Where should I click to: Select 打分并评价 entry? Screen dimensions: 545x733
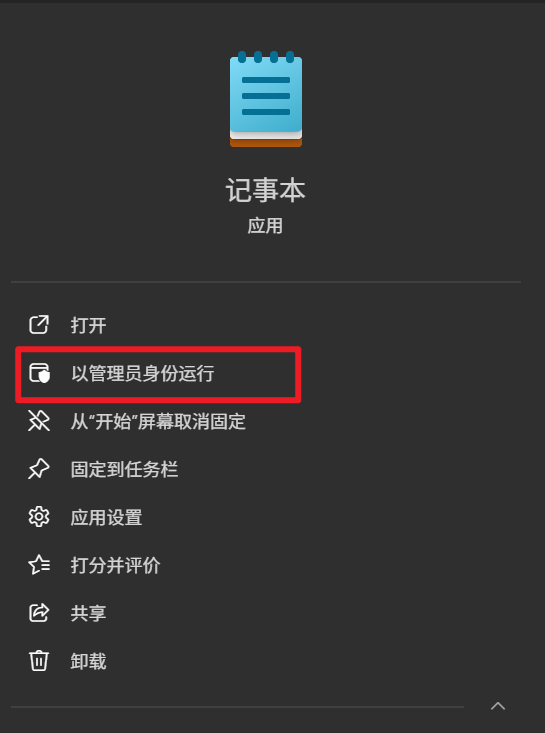115,565
